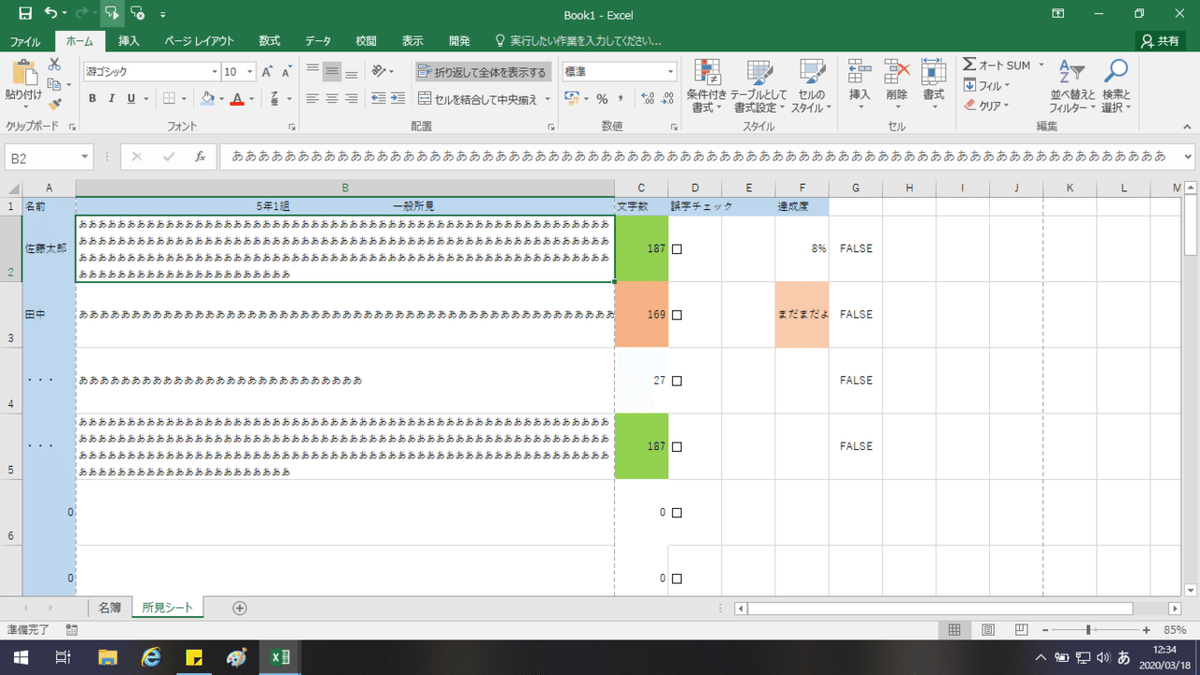Screen dimensions: 1200x675
Task: Click the Paste clipboard icon
Action: point(24,73)
